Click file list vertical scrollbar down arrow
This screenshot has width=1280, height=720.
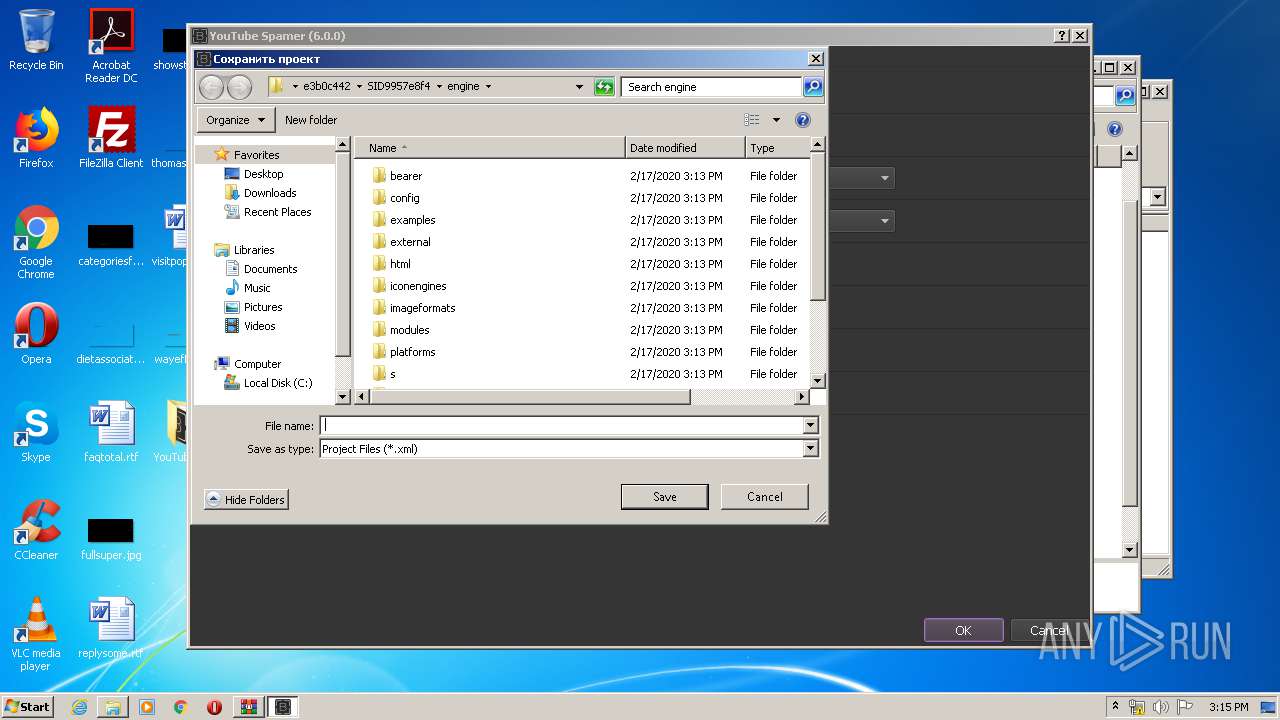(817, 381)
